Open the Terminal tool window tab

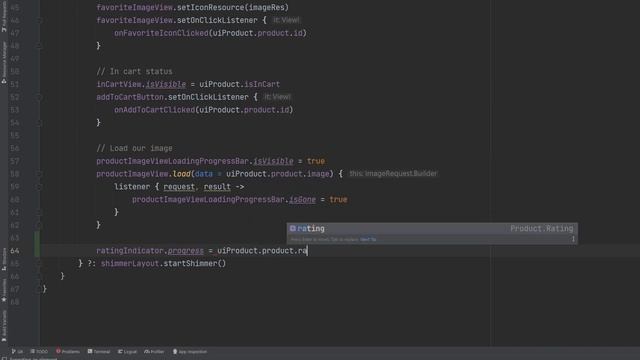point(99,351)
